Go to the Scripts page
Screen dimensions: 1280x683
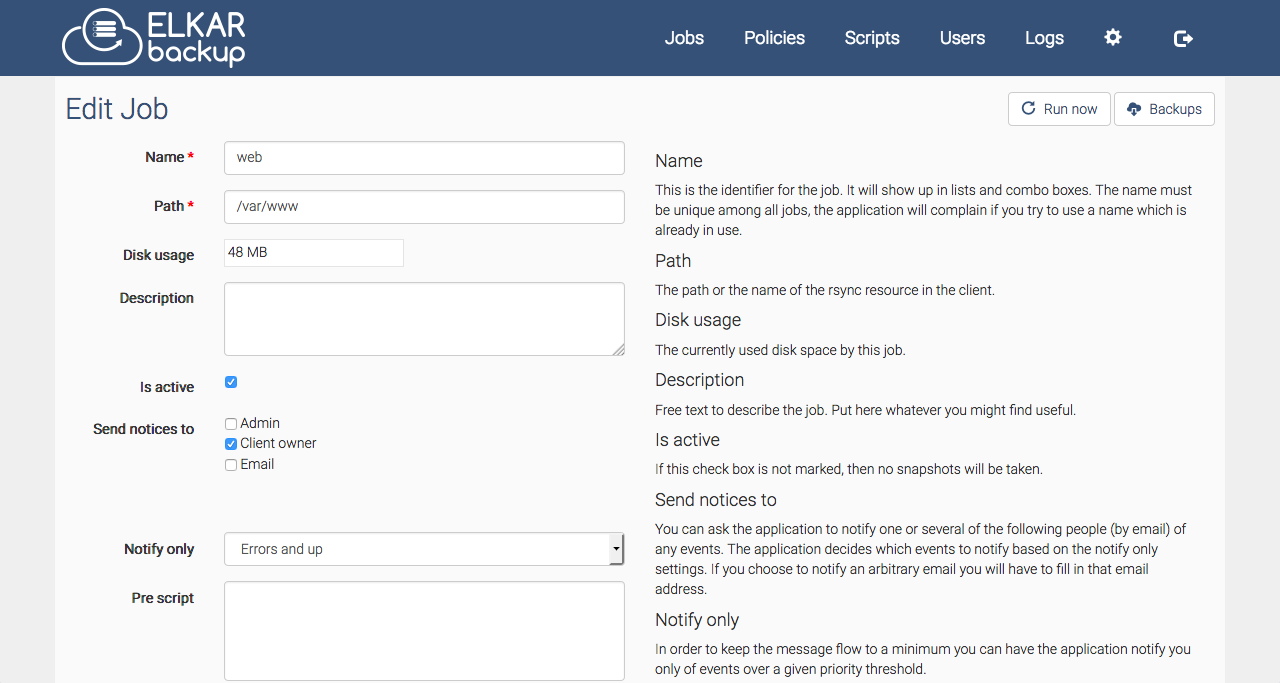[872, 38]
